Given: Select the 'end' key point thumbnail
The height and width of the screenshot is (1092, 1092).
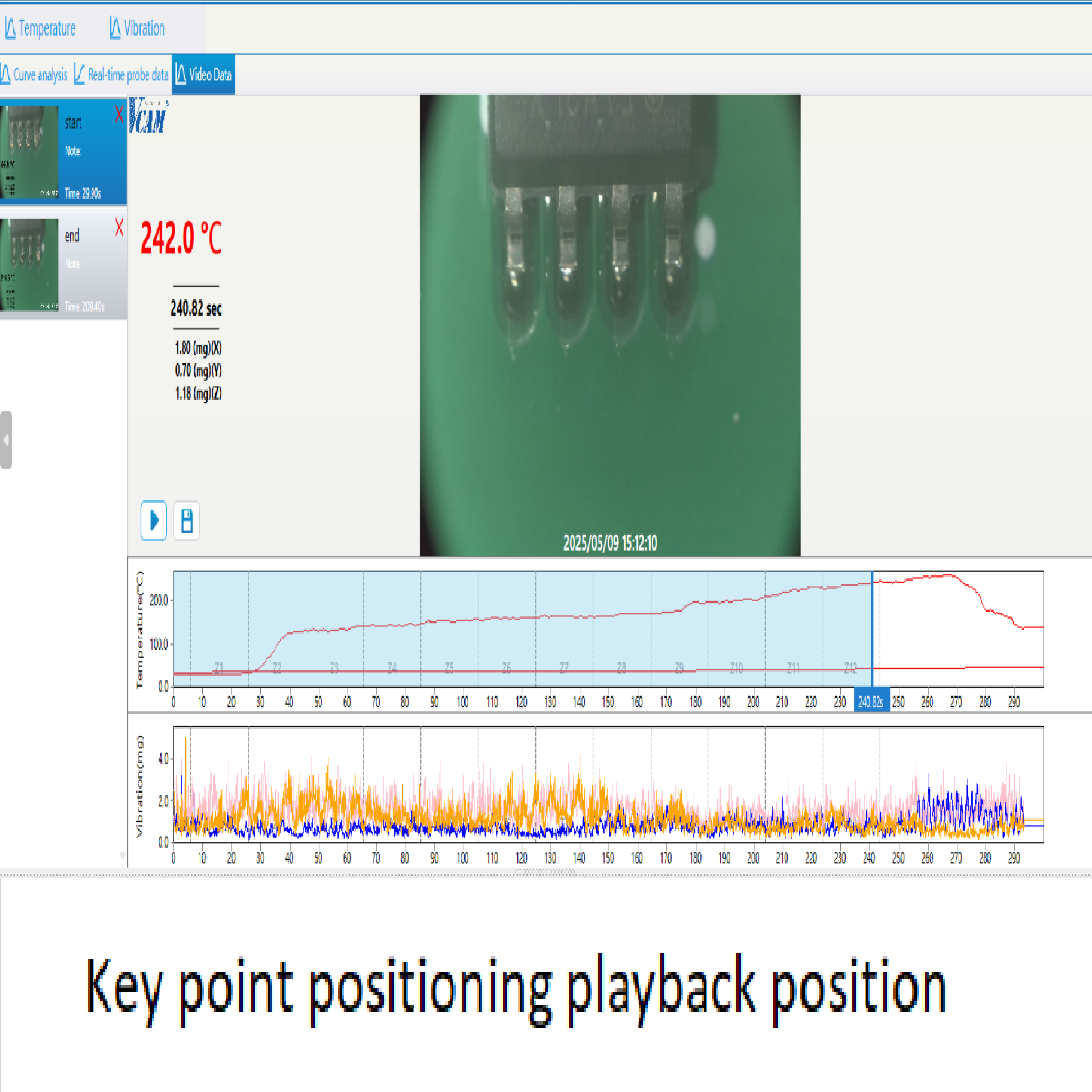Looking at the screenshot, I should [x=30, y=265].
